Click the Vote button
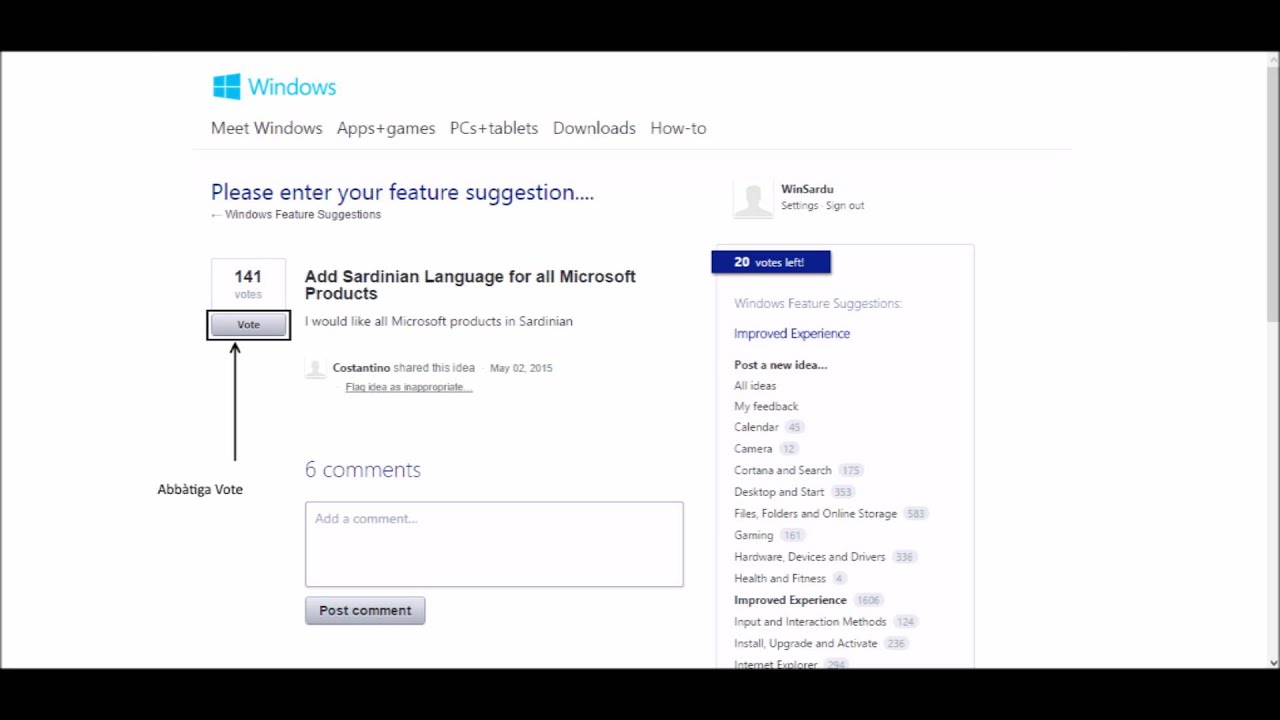Image resolution: width=1280 pixels, height=720 pixels. (x=248, y=325)
